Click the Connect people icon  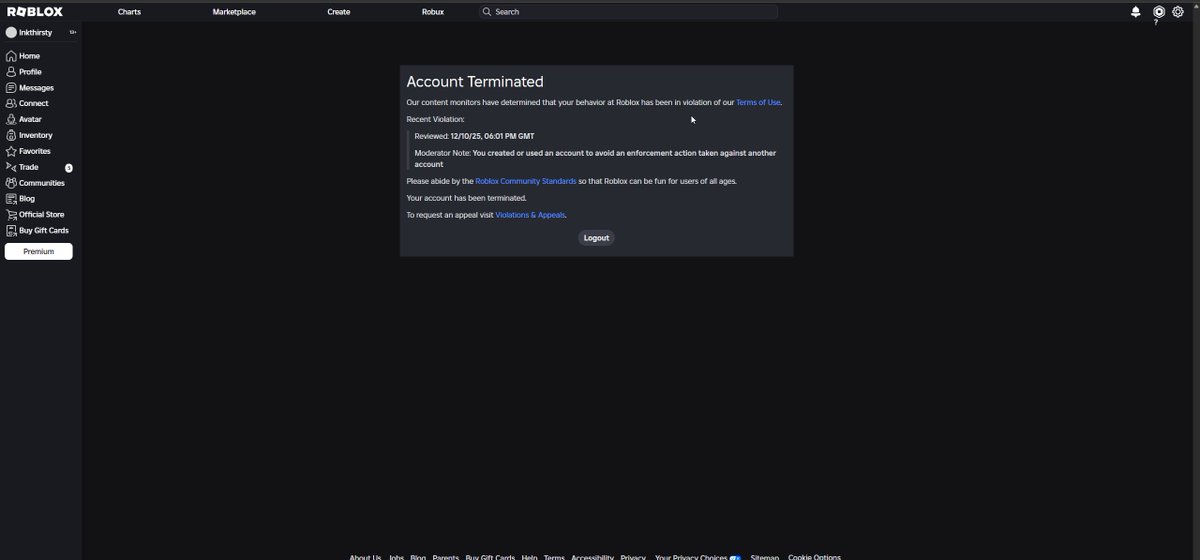click(11, 103)
